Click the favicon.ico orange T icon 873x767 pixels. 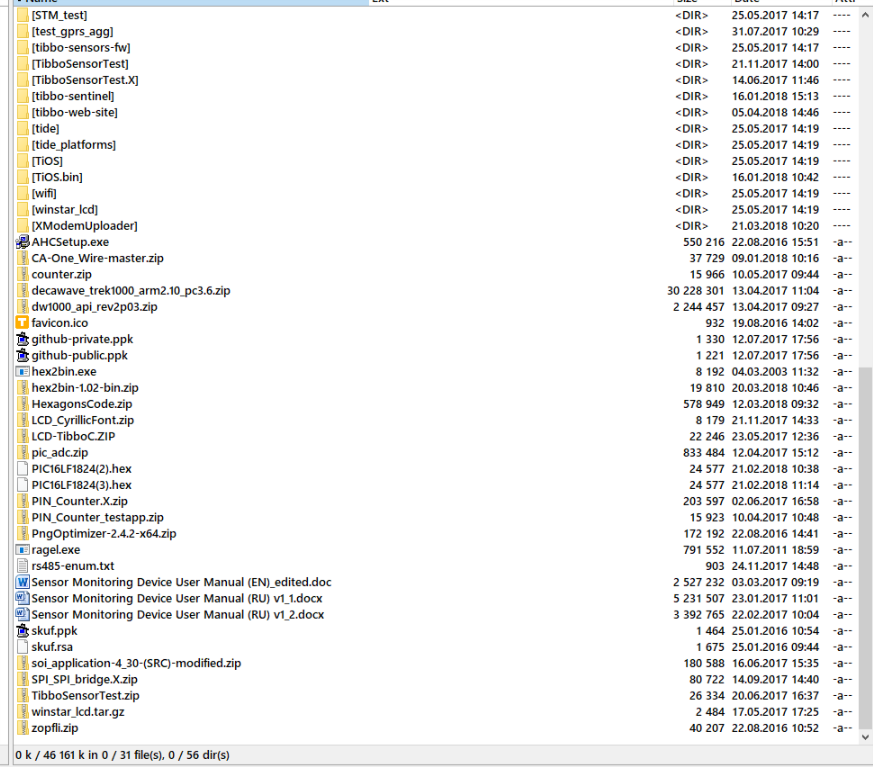pyautogui.click(x=22, y=323)
